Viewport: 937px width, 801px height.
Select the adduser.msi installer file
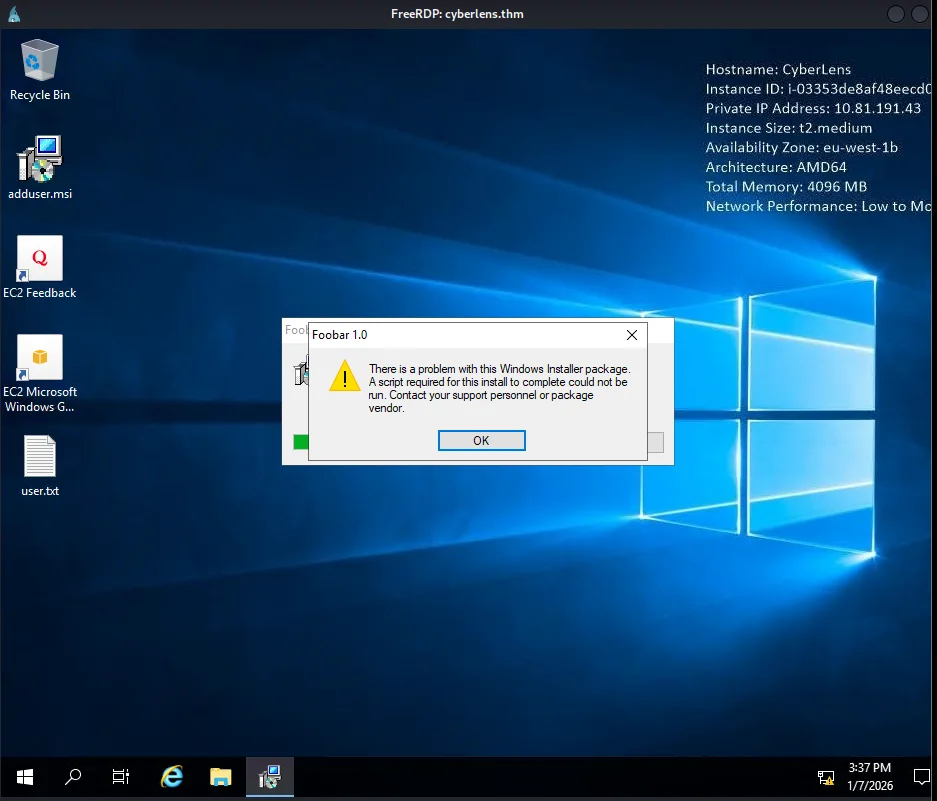point(40,162)
